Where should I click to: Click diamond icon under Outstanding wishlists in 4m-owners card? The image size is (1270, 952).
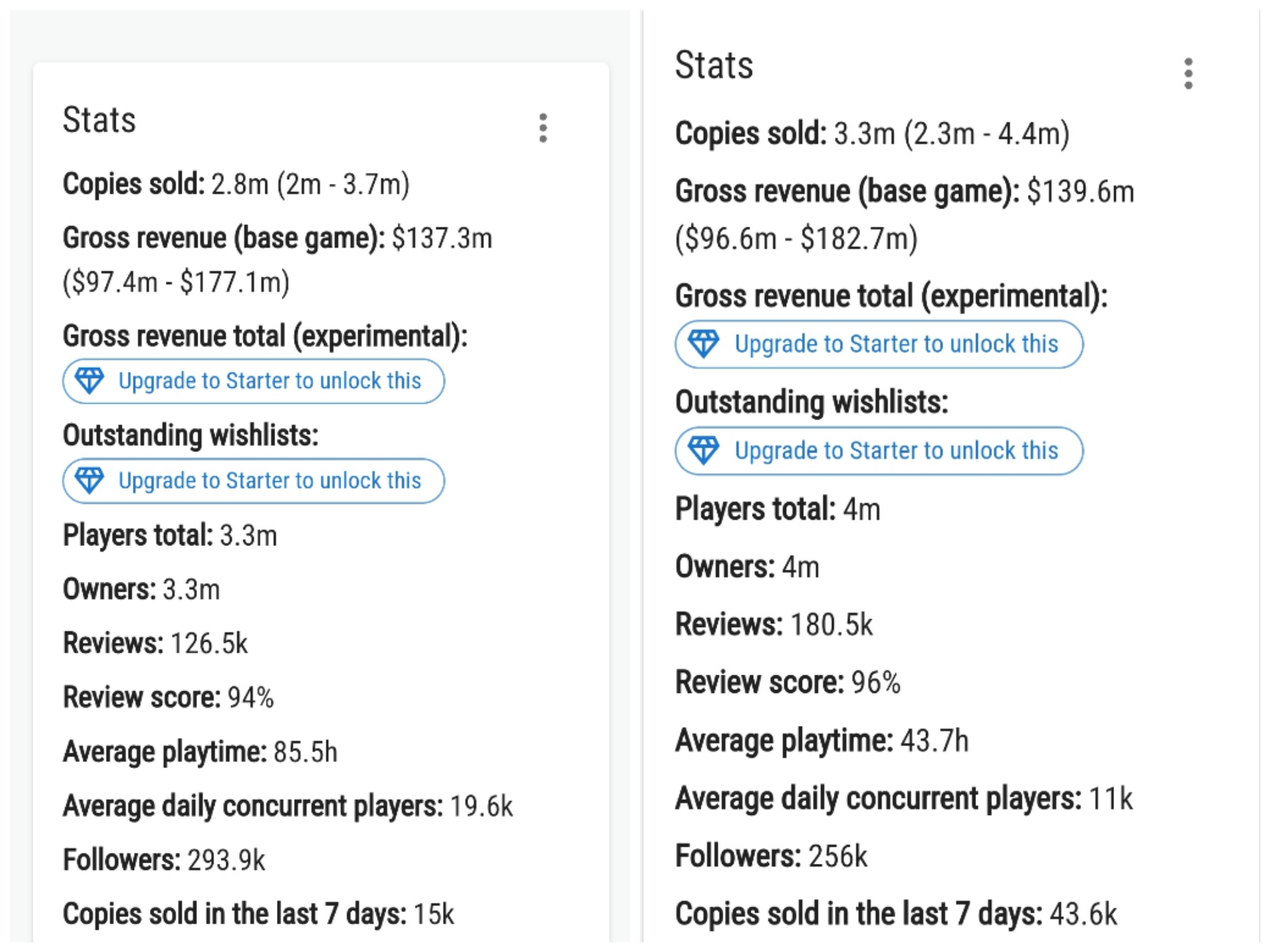click(x=703, y=450)
